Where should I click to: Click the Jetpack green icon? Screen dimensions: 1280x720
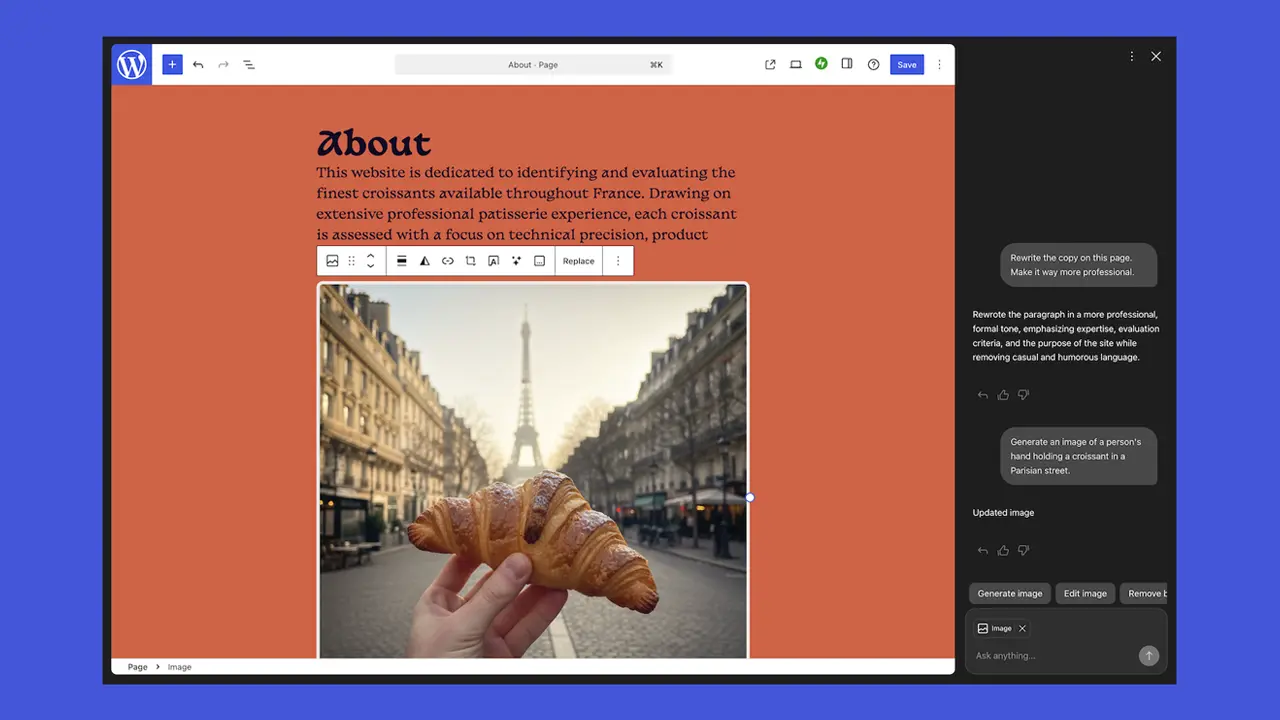tap(821, 64)
